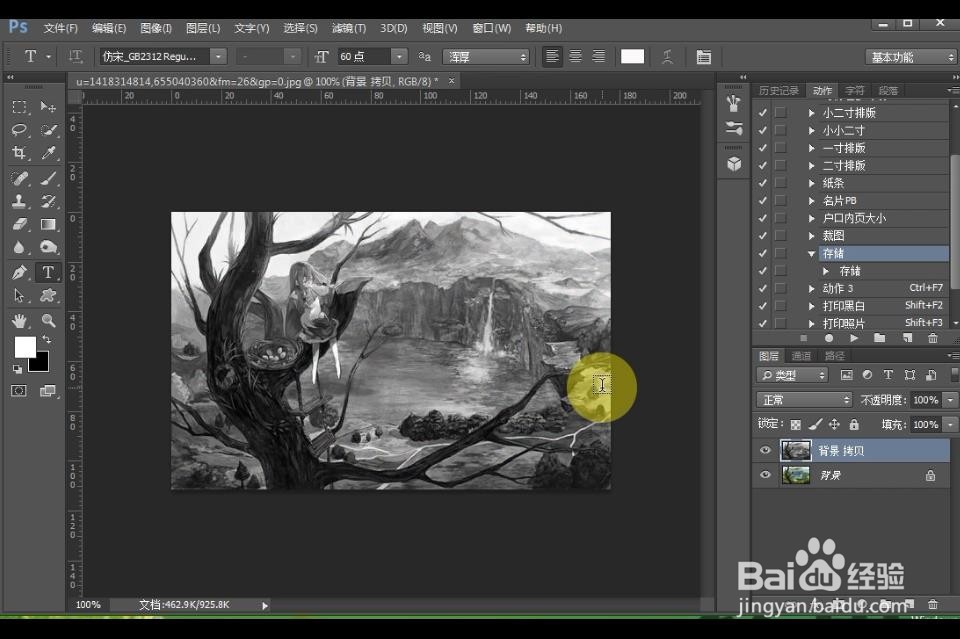
Task: Switch to 通道 tab
Action: (x=801, y=356)
